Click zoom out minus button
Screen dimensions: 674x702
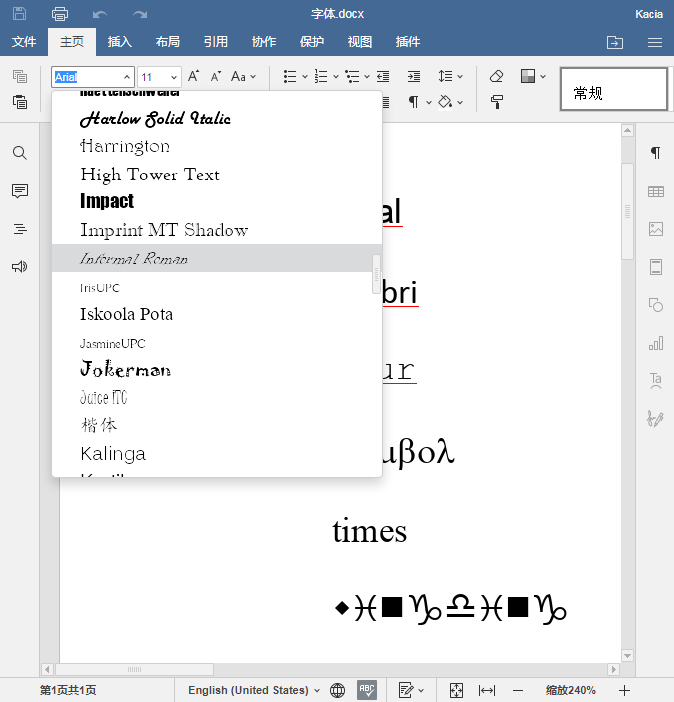pos(518,690)
